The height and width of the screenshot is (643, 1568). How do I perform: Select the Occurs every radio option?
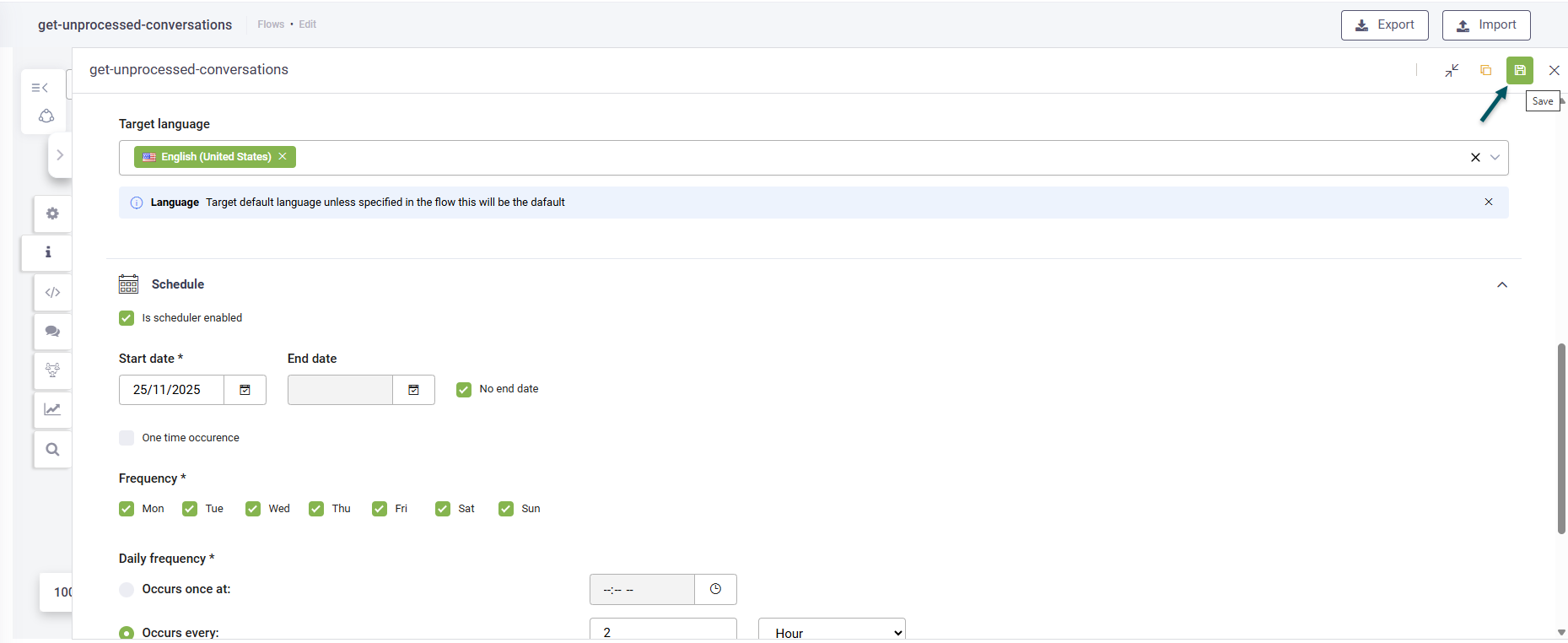[127, 633]
